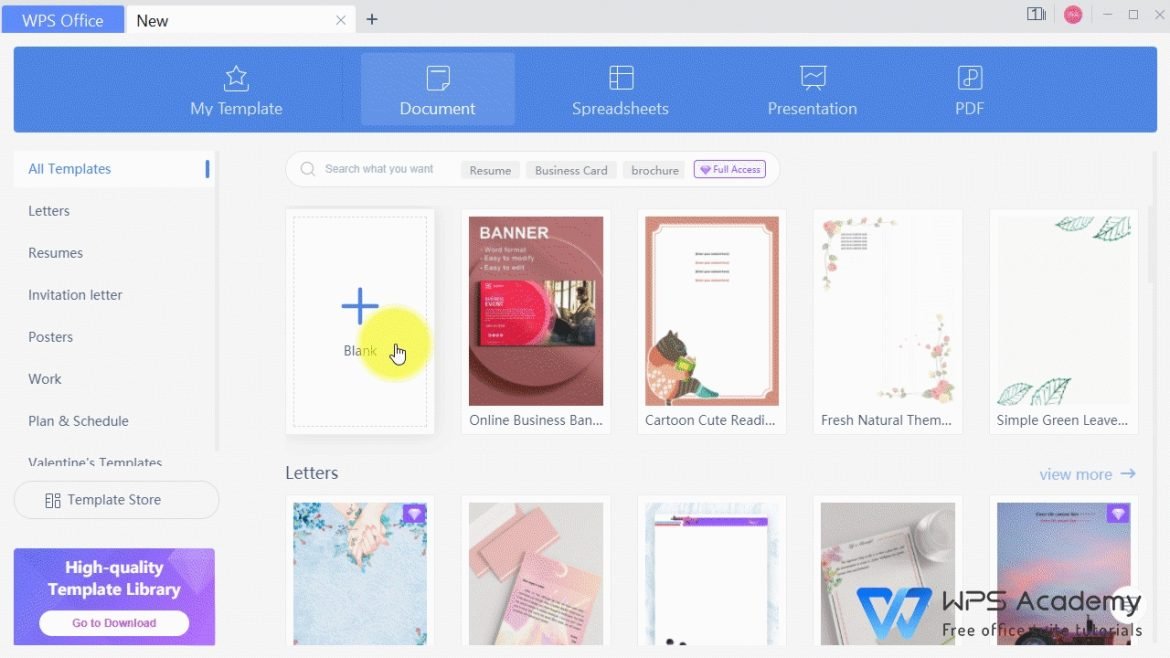Select the Full Access filter badge
Image resolution: width=1170 pixels, height=658 pixels.
(729, 169)
